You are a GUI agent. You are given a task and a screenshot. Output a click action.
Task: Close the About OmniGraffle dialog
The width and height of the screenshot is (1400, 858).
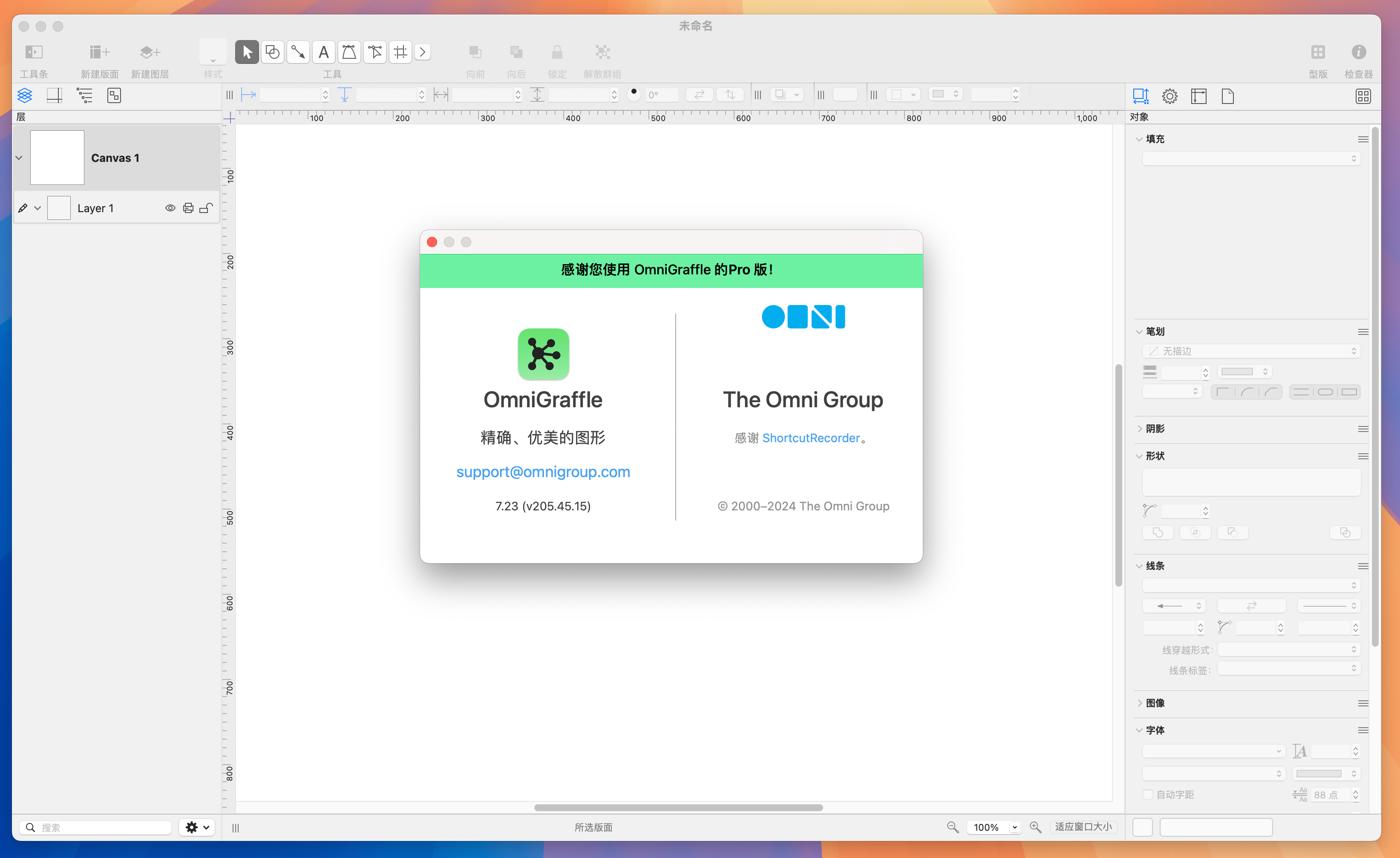pos(432,242)
